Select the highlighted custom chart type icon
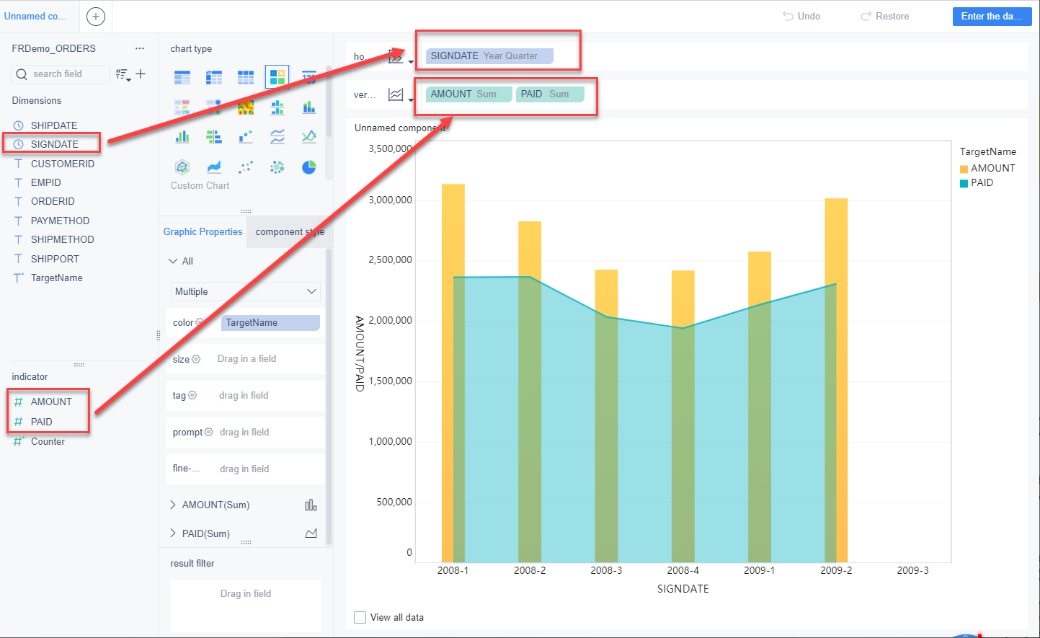Viewport: 1040px width, 638px height. (x=277, y=78)
